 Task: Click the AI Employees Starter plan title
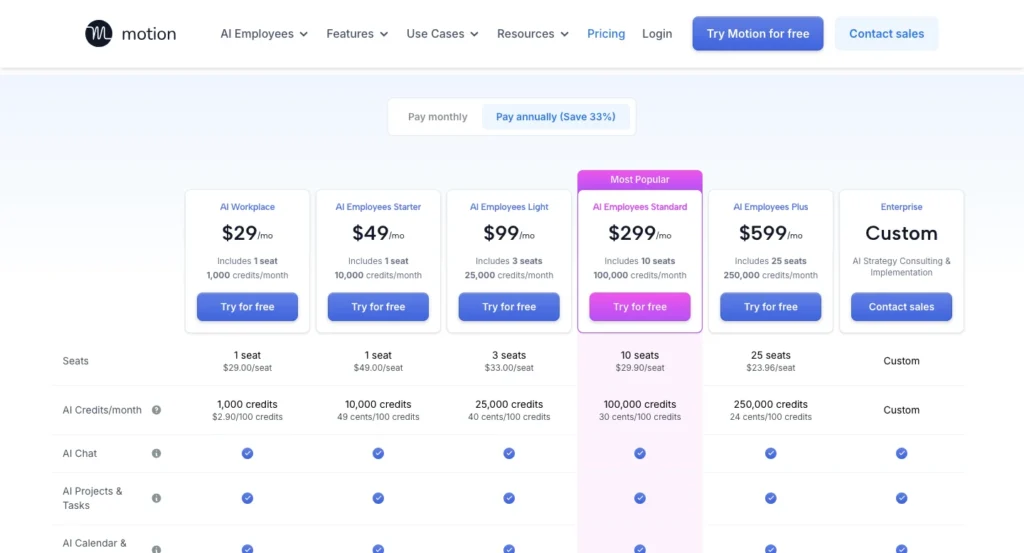coord(378,207)
